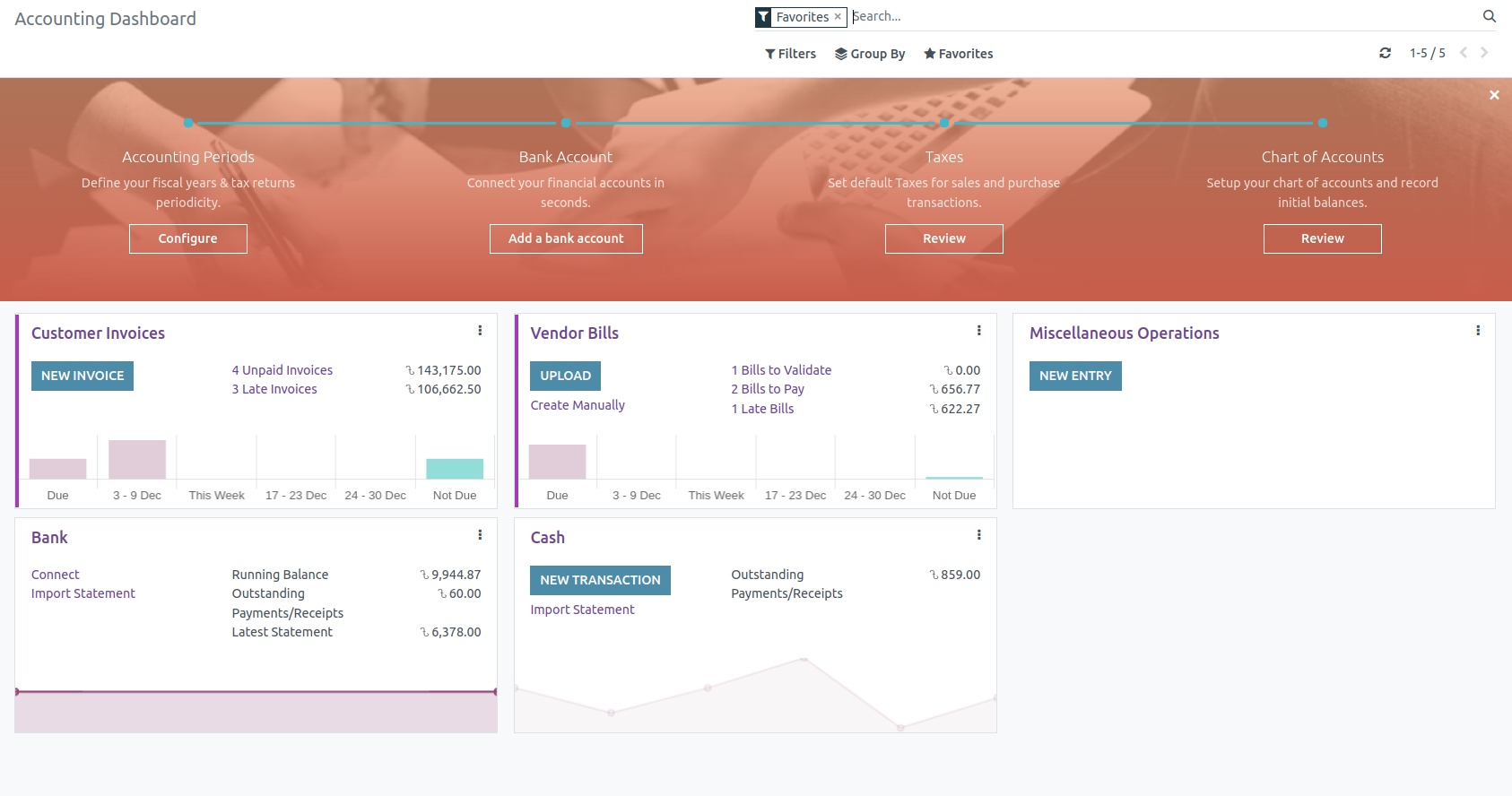Open Bank card options menu
Viewport: 1512px width, 796px height.
(x=480, y=535)
